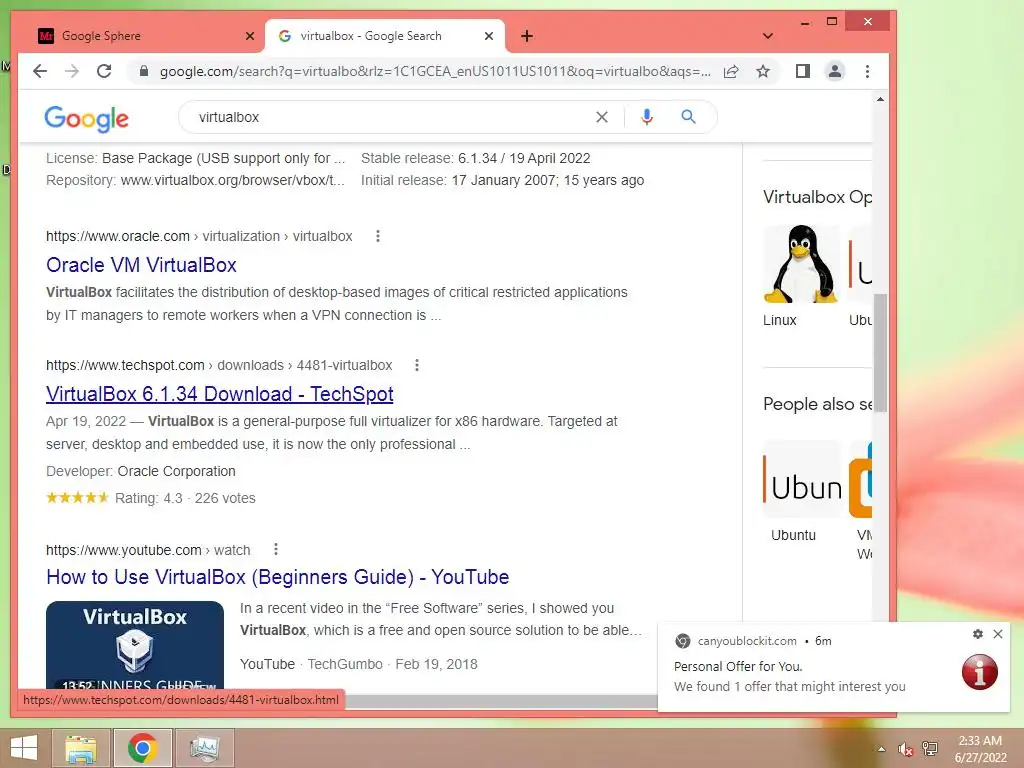
Task: Click the Oracle Corporation developer text
Action: [x=176, y=471]
